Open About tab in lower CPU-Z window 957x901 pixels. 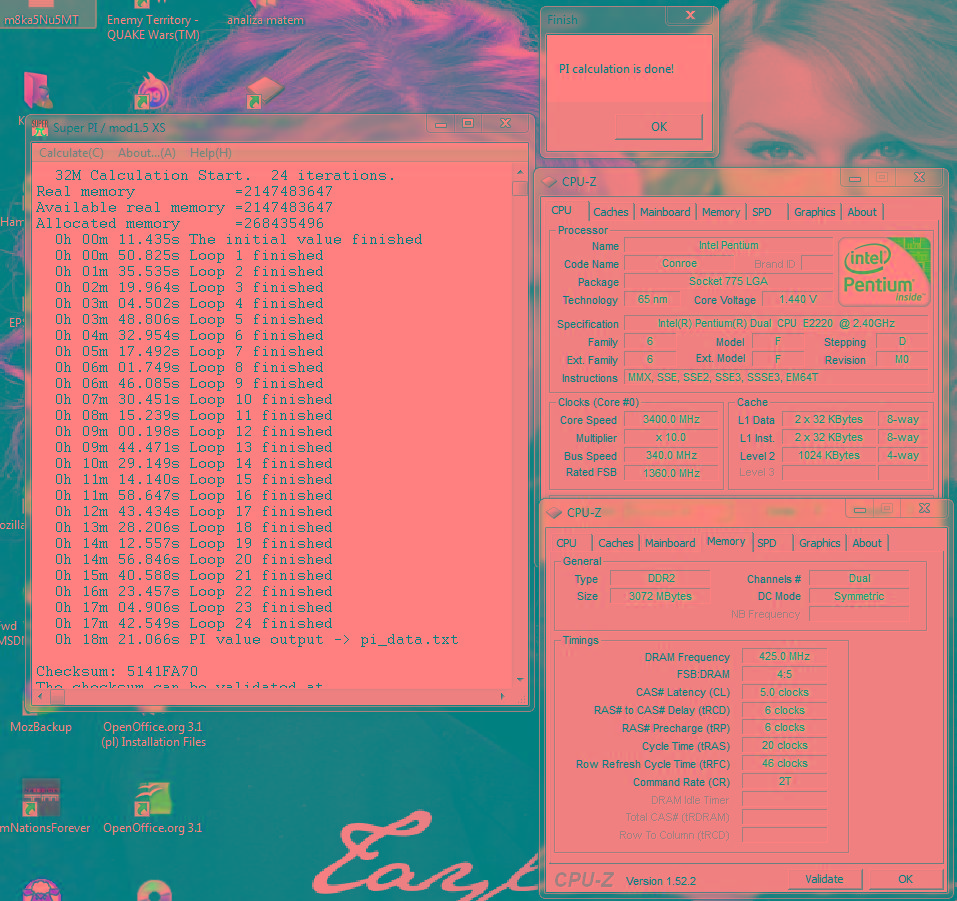(x=867, y=543)
